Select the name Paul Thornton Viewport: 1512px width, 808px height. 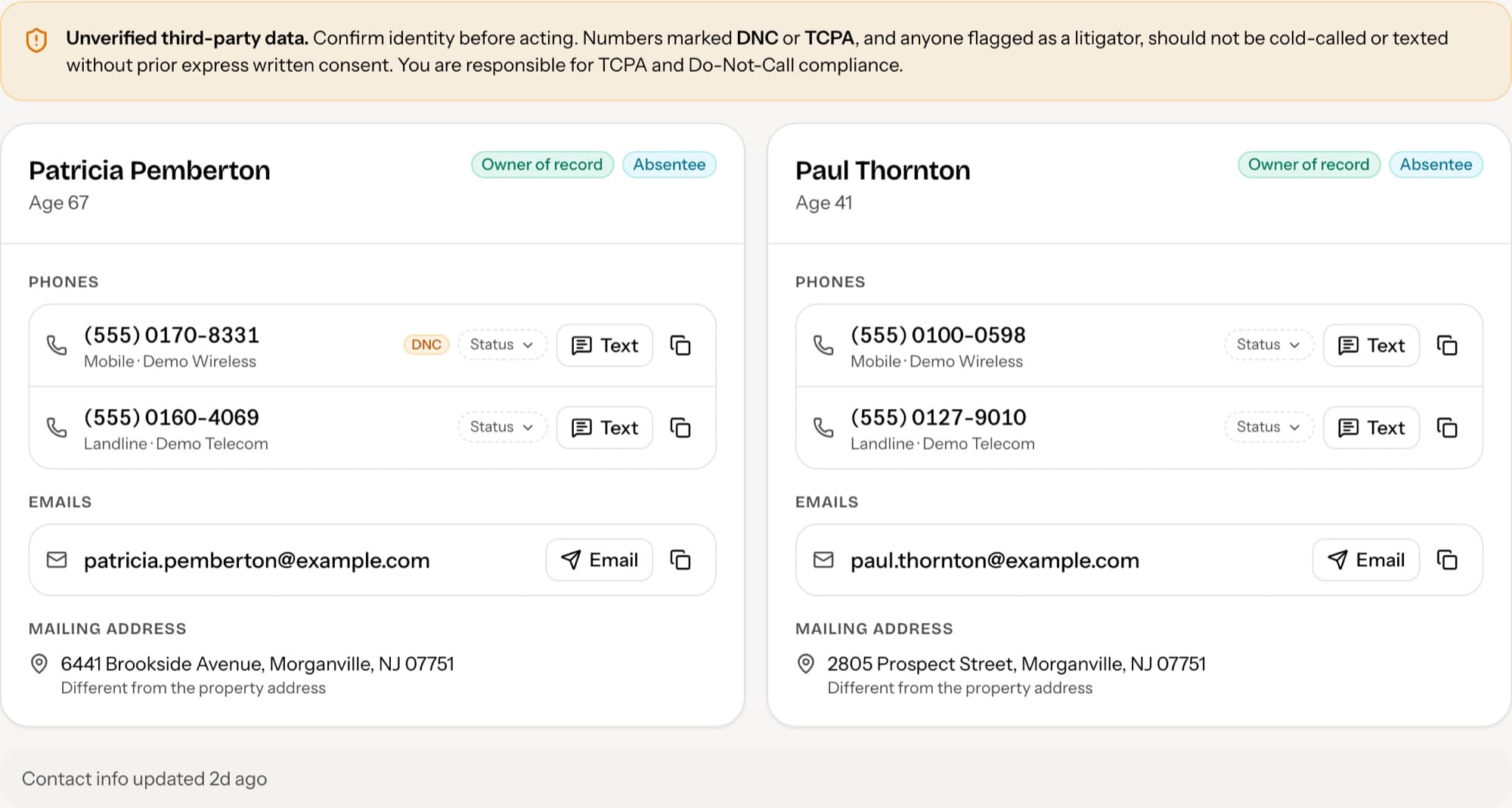click(x=882, y=171)
